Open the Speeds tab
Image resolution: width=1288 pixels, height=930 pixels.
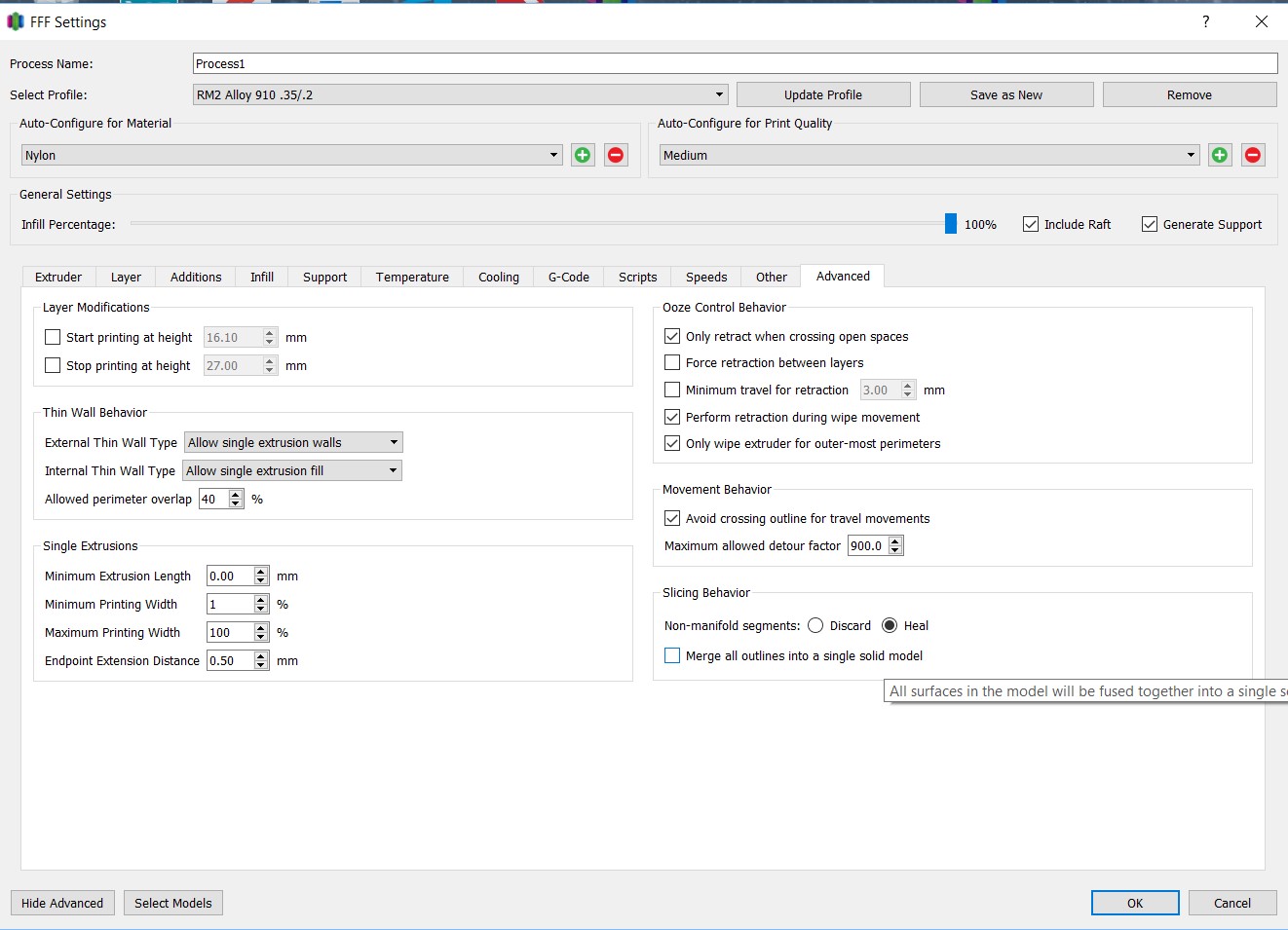706,277
